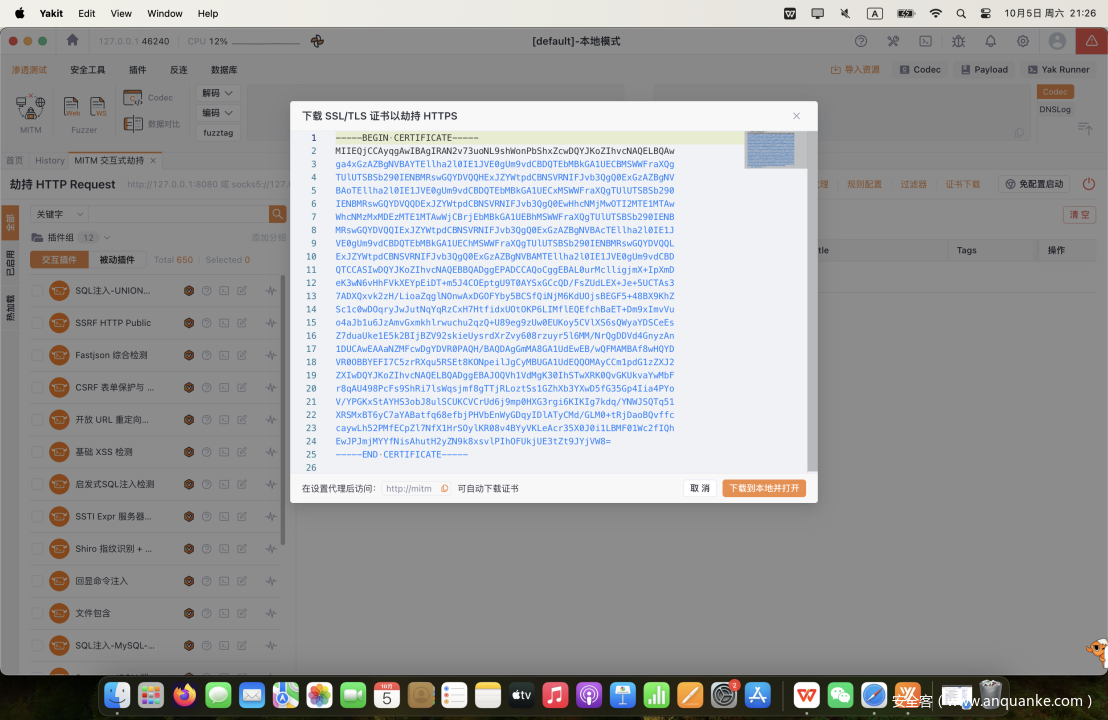The height and width of the screenshot is (720, 1108).
Task: Open the WebSocket Fuzzer icon
Action: (98, 107)
